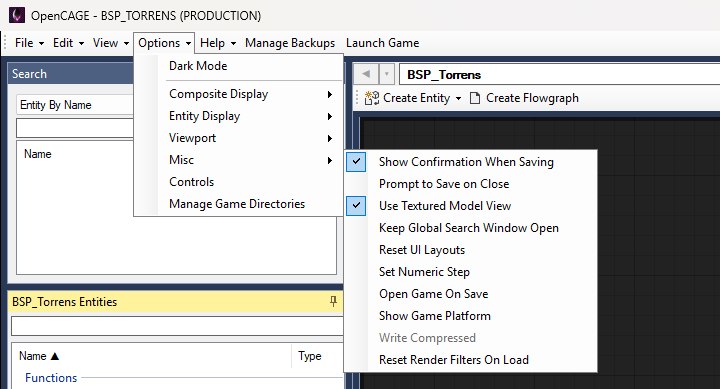The image size is (720, 389).
Task: Expand Composite Display submenu
Action: (x=239, y=94)
